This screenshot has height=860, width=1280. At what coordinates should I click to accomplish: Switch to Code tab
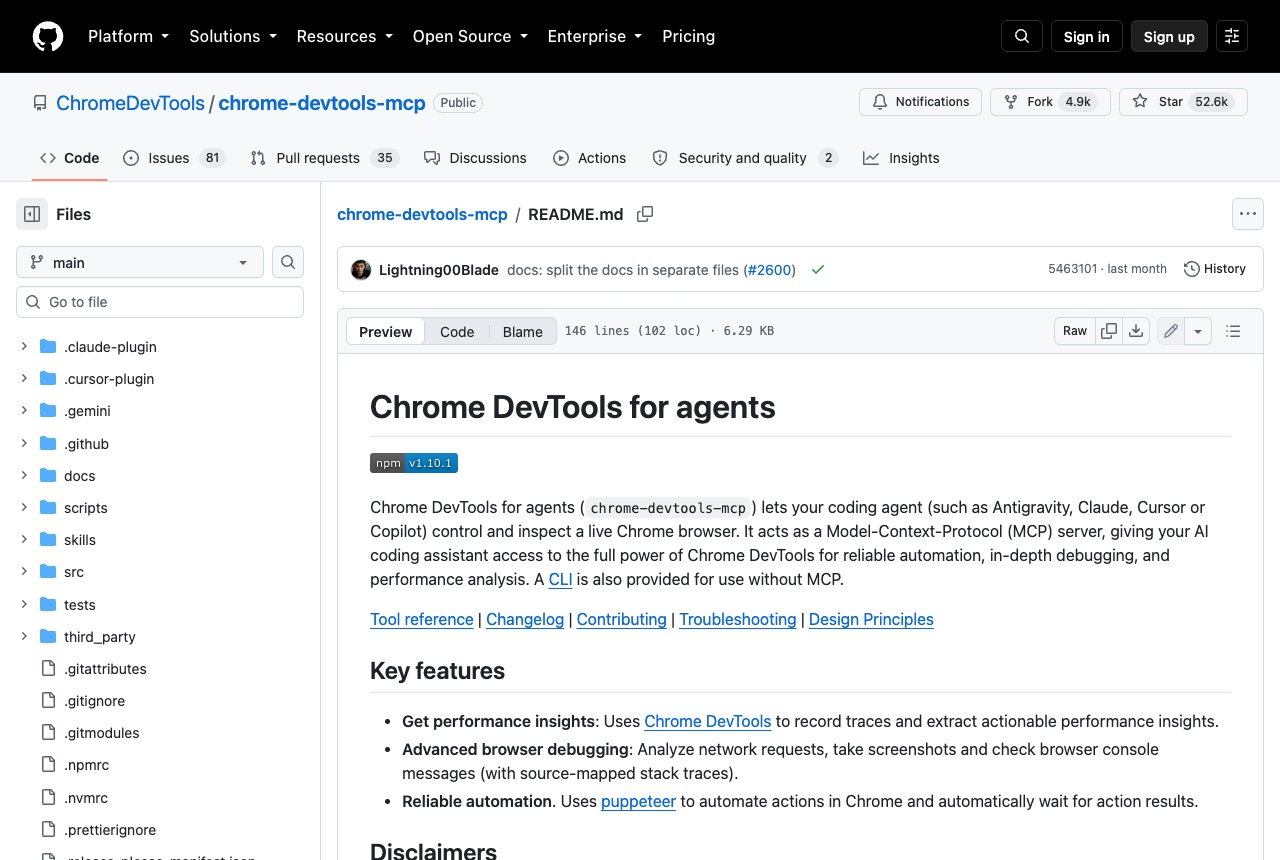[70, 158]
